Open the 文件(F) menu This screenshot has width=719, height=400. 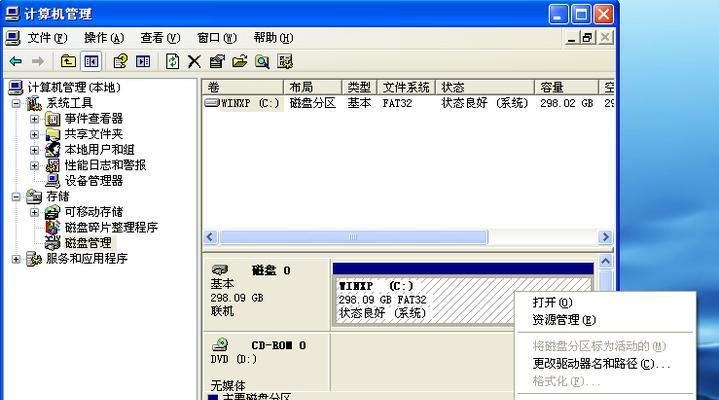[x=47, y=38]
